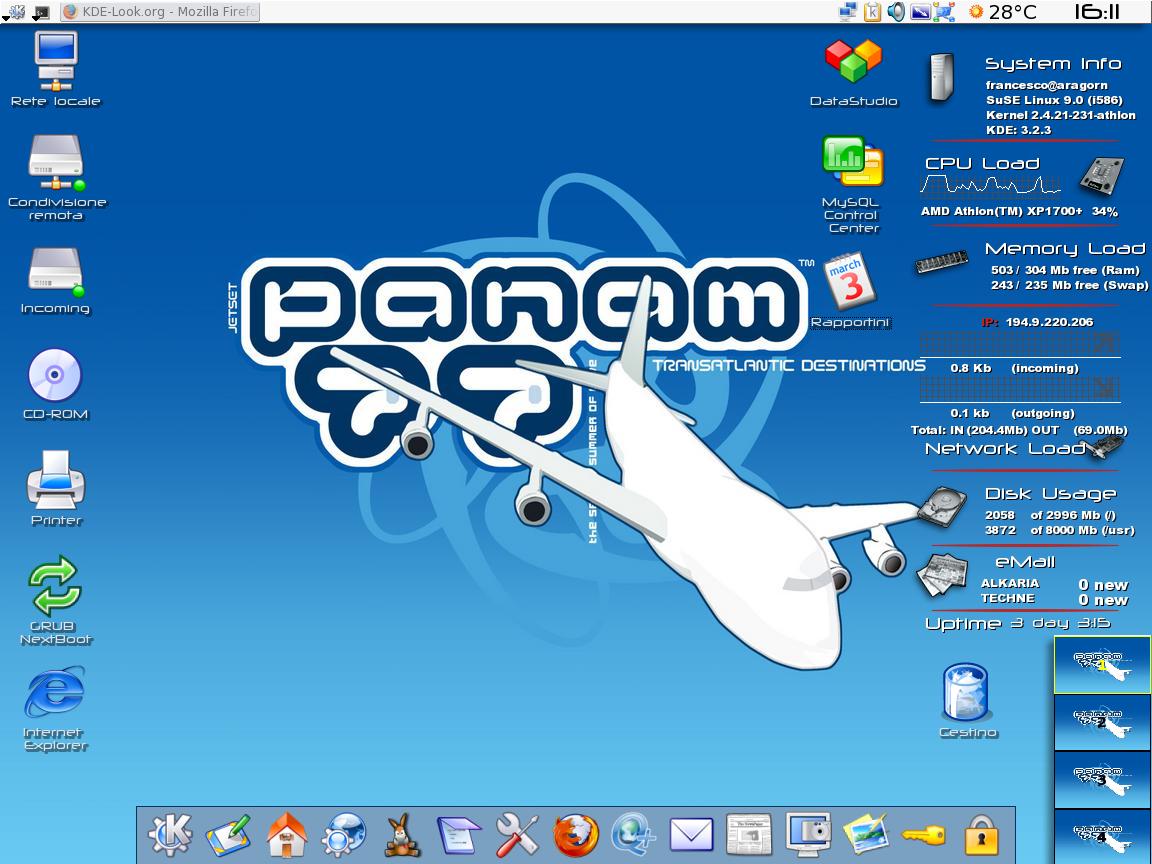Viewport: 1152px width, 864px height.
Task: Click the Klipper clipboard tray icon
Action: click(872, 12)
